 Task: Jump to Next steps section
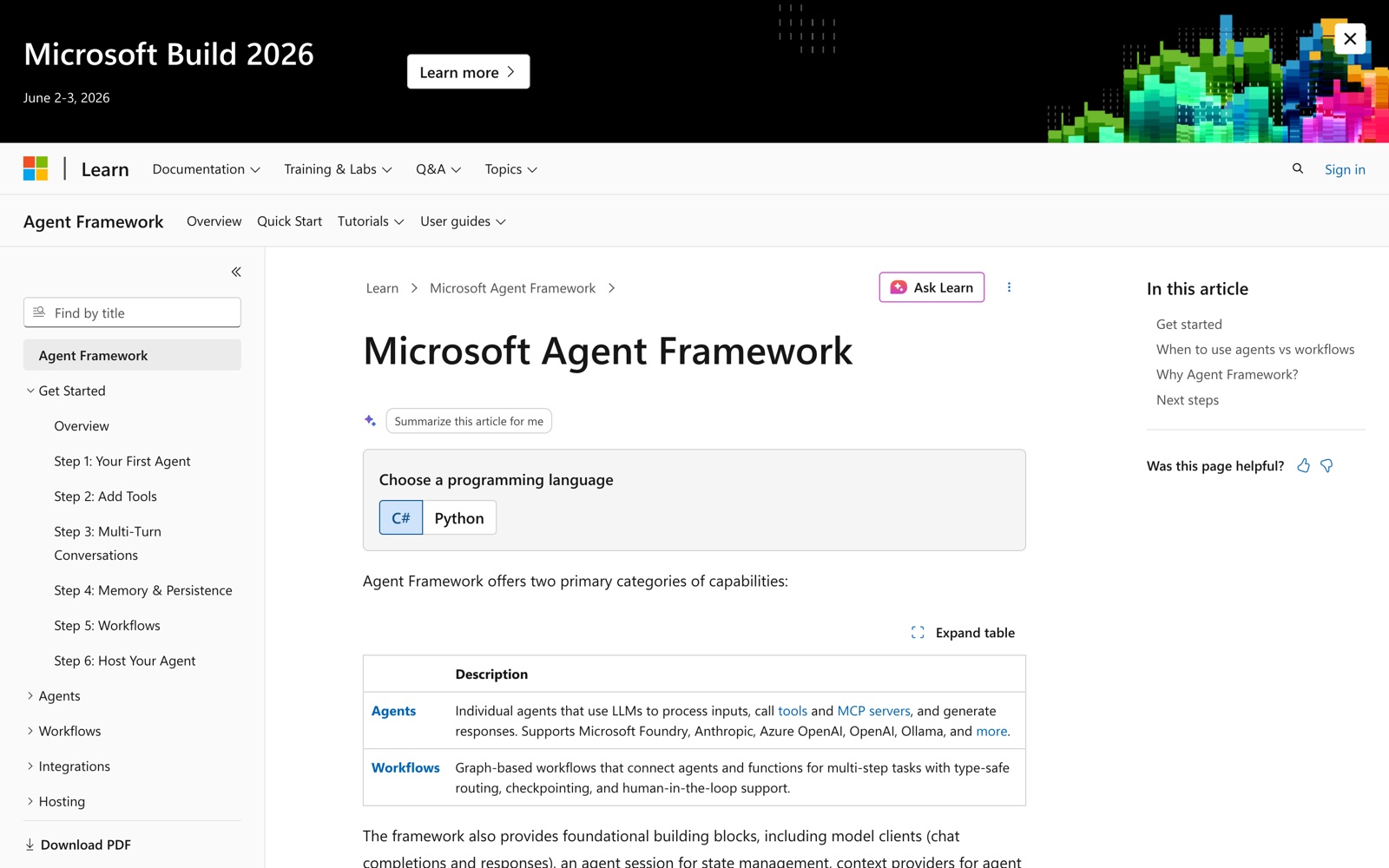[x=1188, y=400]
